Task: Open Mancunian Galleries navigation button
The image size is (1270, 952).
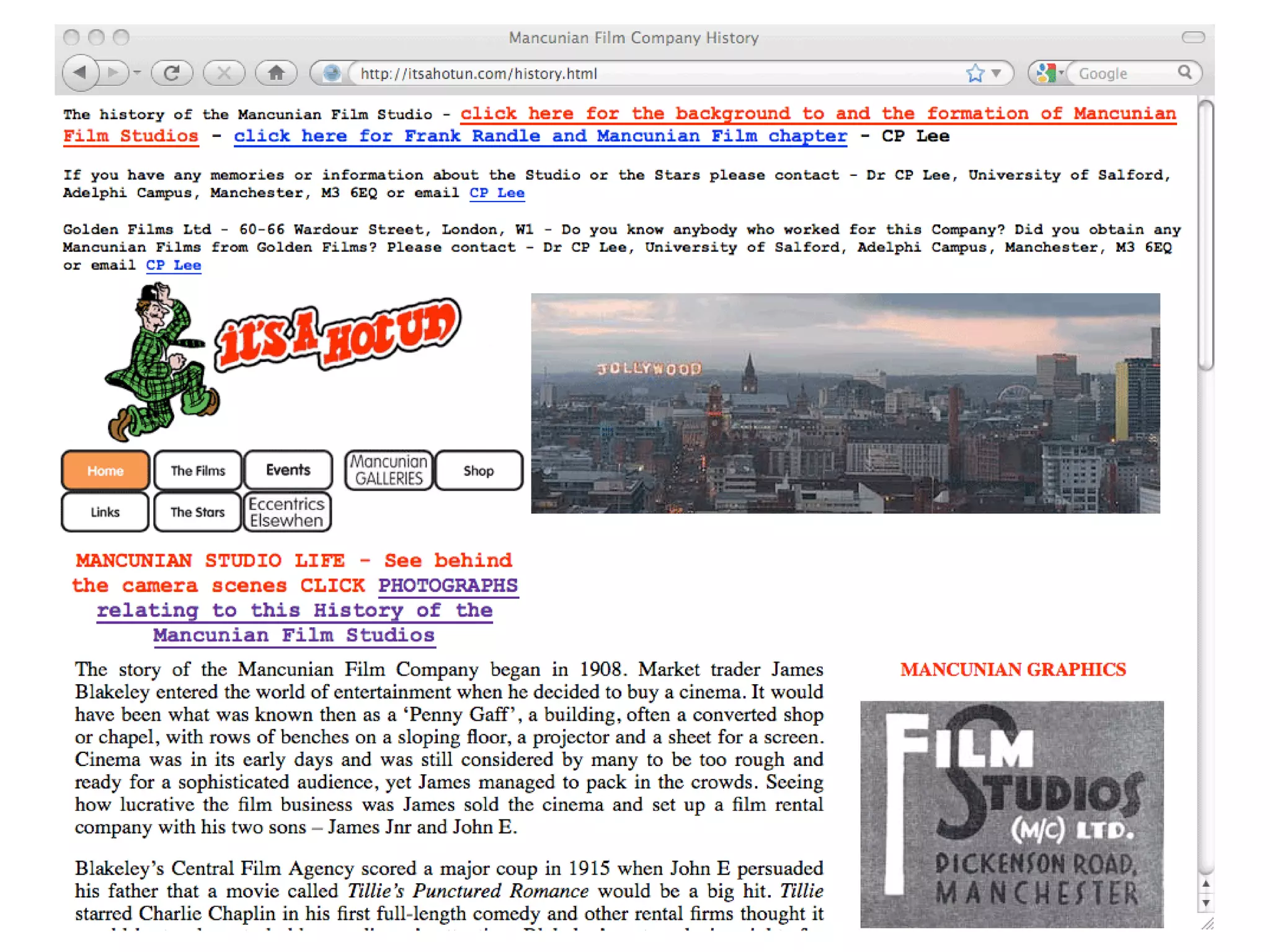Action: pos(389,470)
